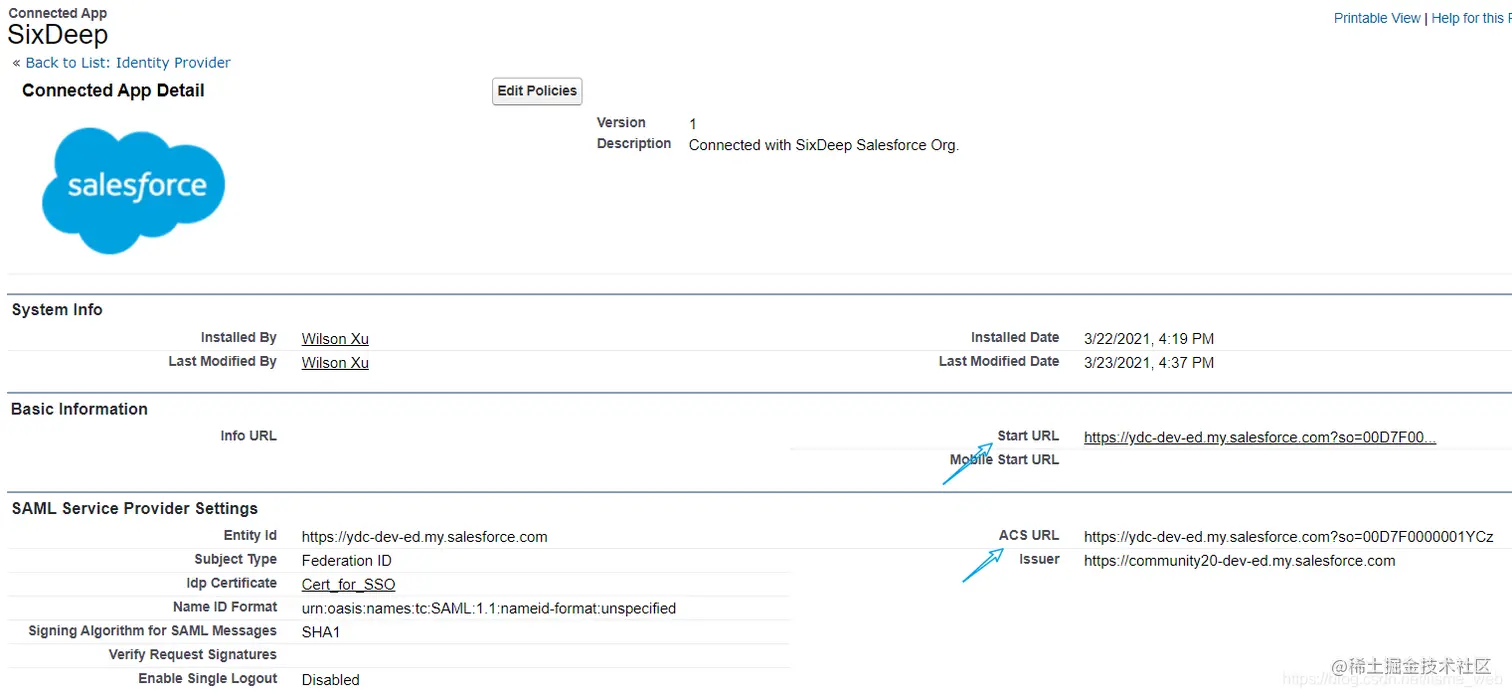The width and height of the screenshot is (1512, 697).
Task: Open the Help for this Page link
Action: [1471, 18]
